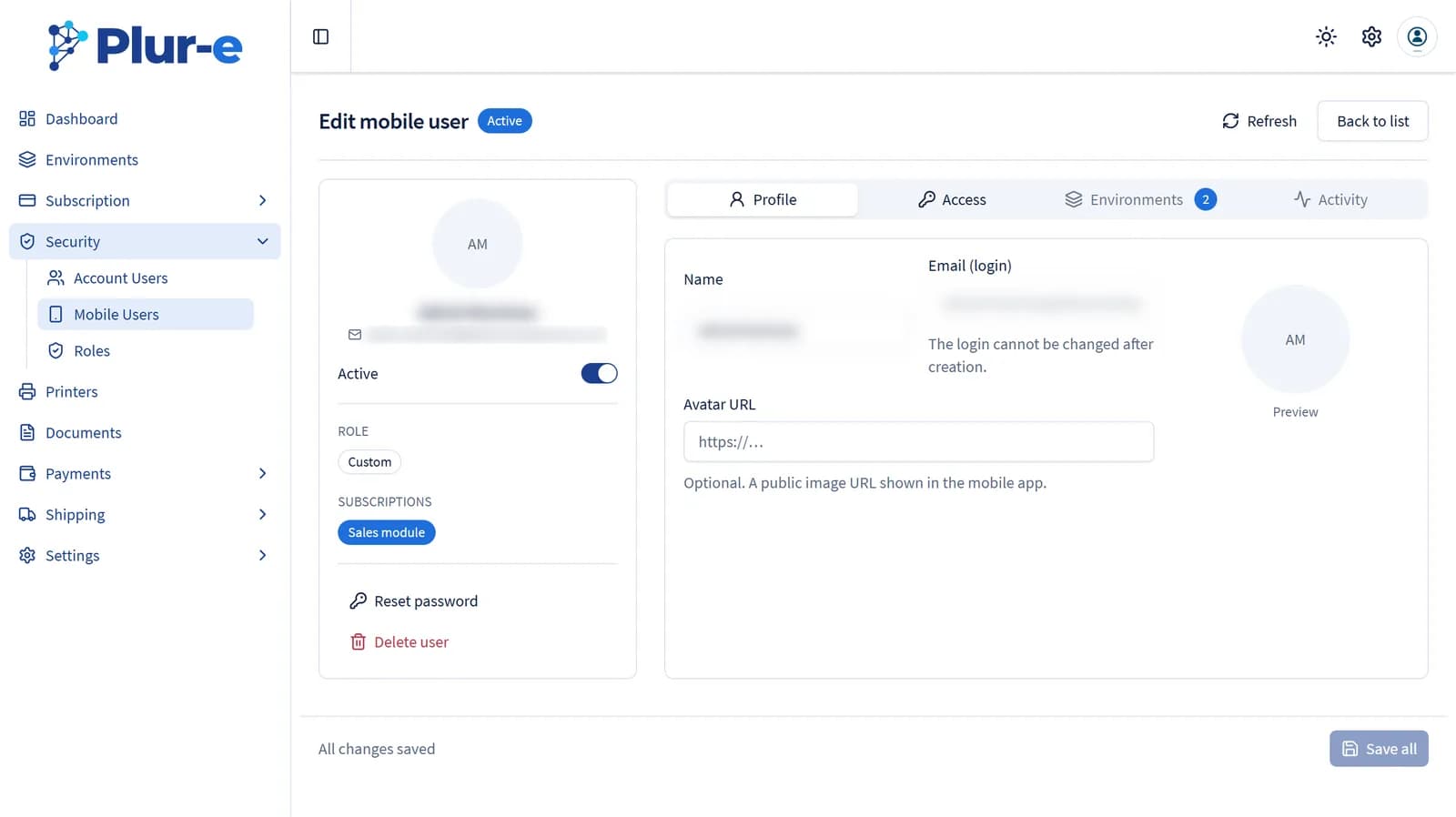Expand the Settings sidebar menu
The width and height of the screenshot is (1456, 817).
click(x=145, y=555)
